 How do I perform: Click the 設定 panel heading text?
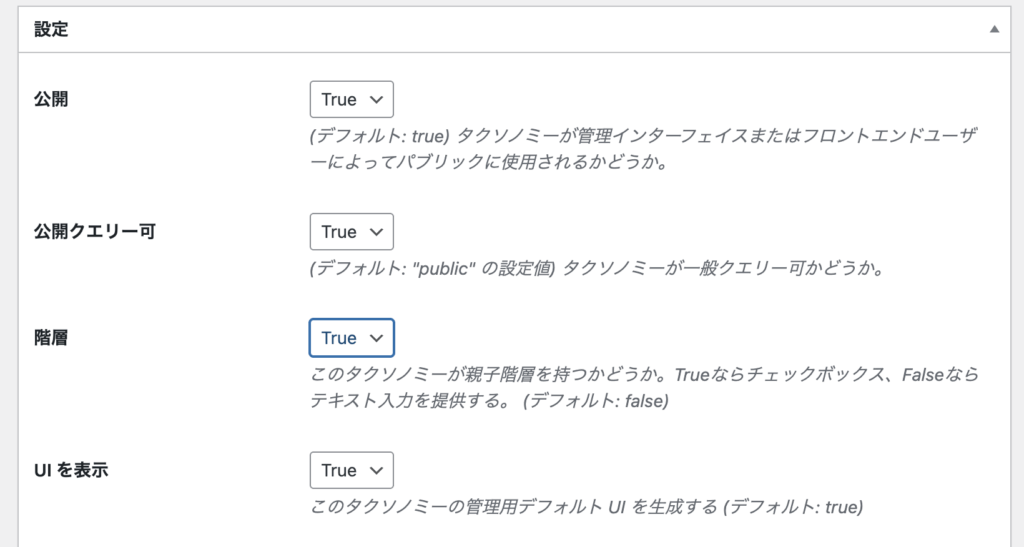pos(51,30)
